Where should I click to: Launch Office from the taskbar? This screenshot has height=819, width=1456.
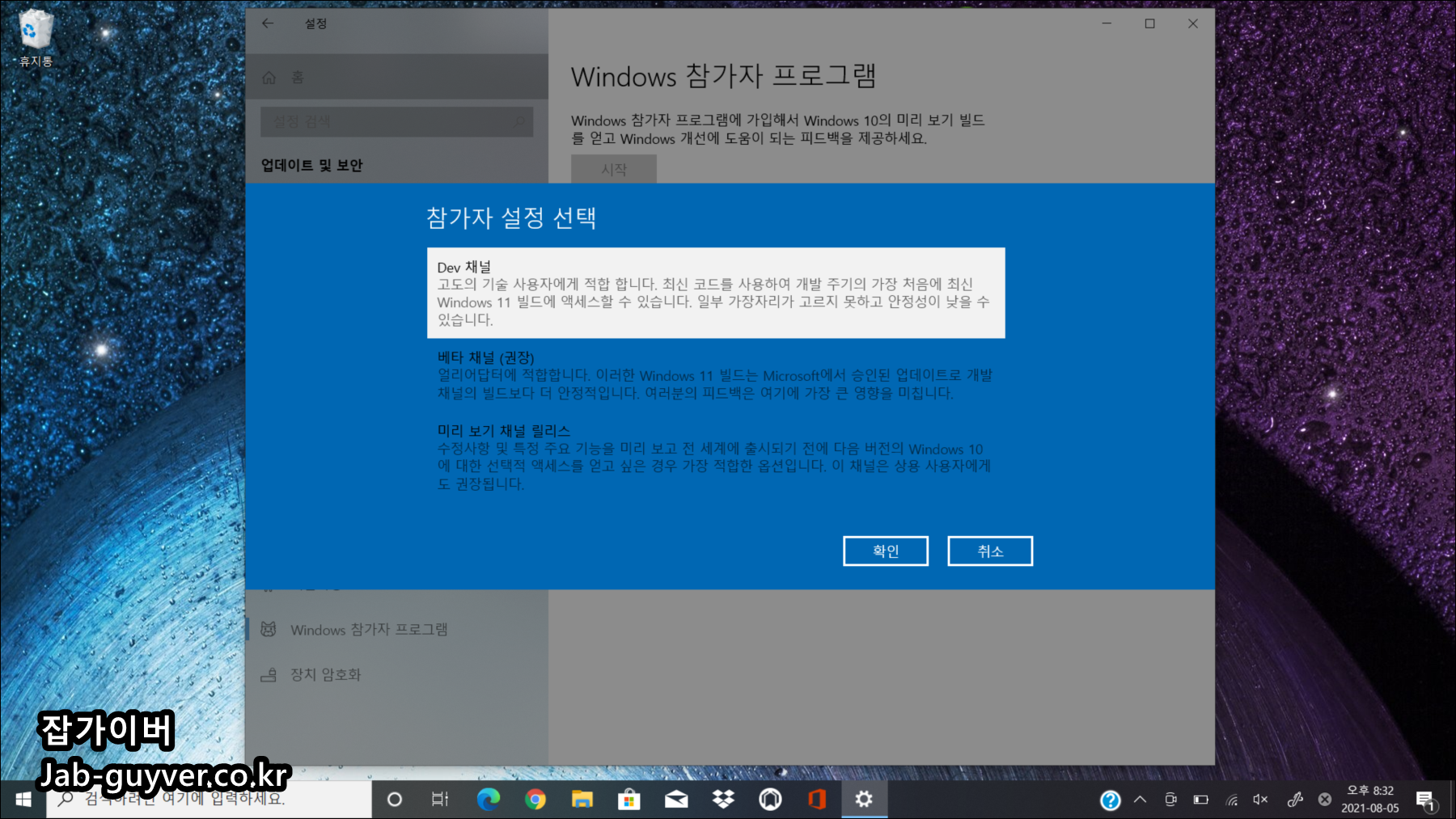pos(817,800)
